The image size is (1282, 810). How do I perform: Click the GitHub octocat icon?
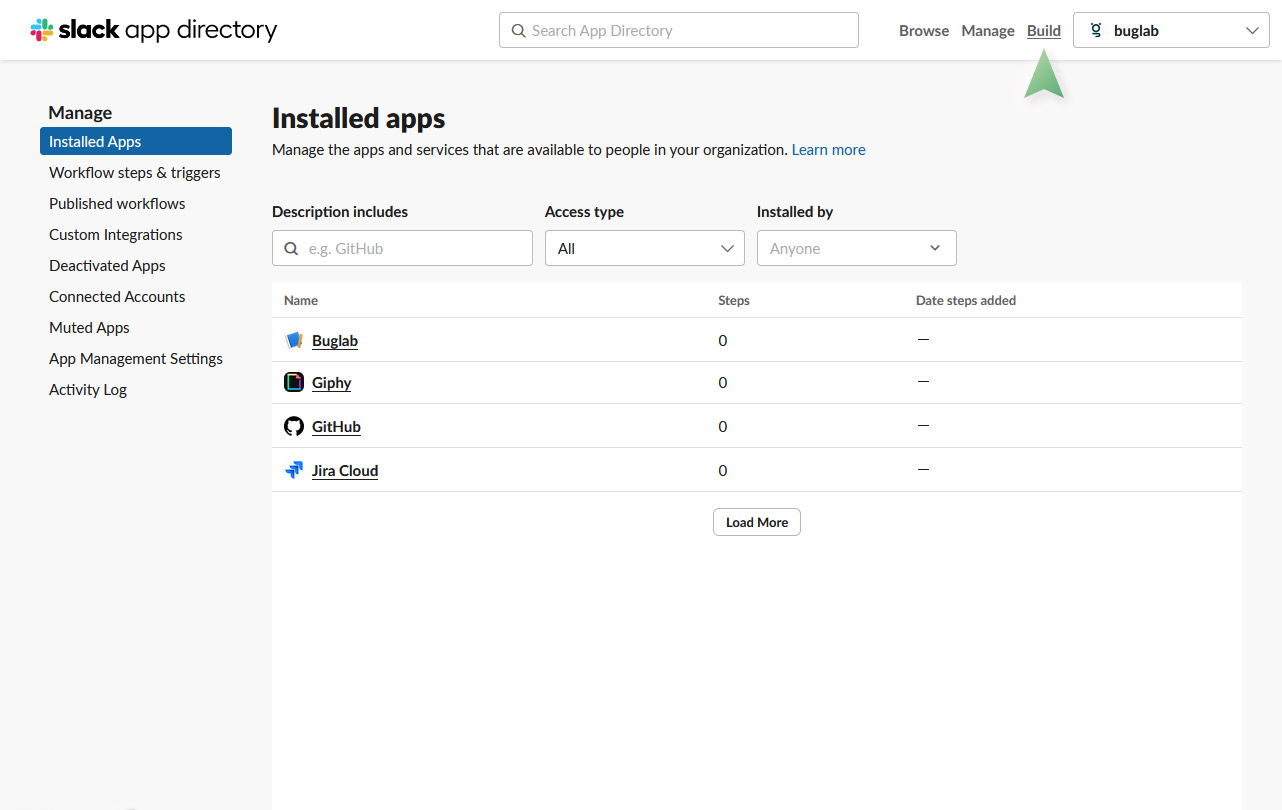point(294,426)
